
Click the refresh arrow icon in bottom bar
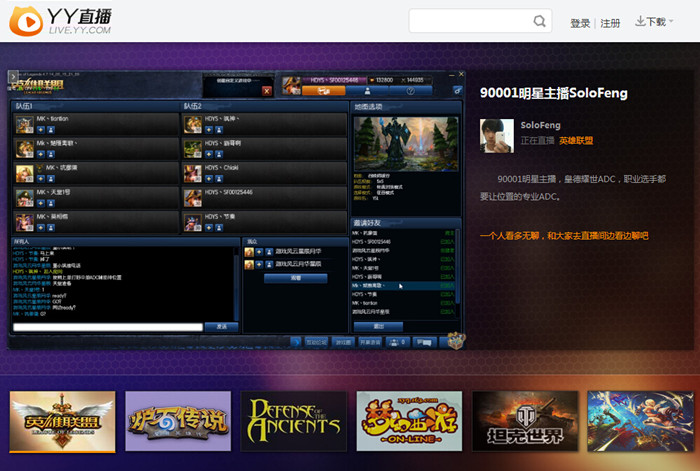point(295,342)
